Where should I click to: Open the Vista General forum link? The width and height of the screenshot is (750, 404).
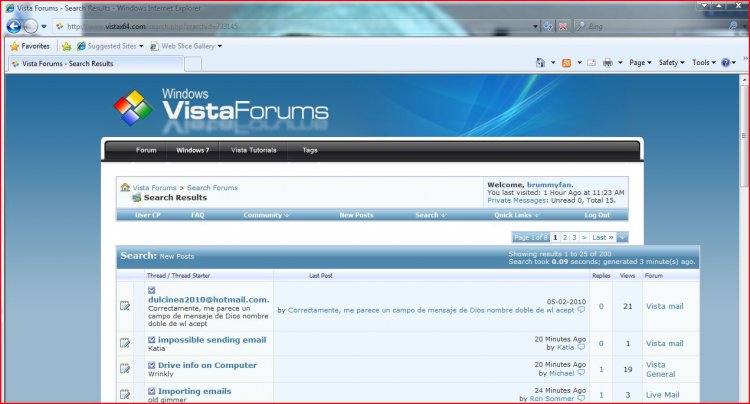660,369
